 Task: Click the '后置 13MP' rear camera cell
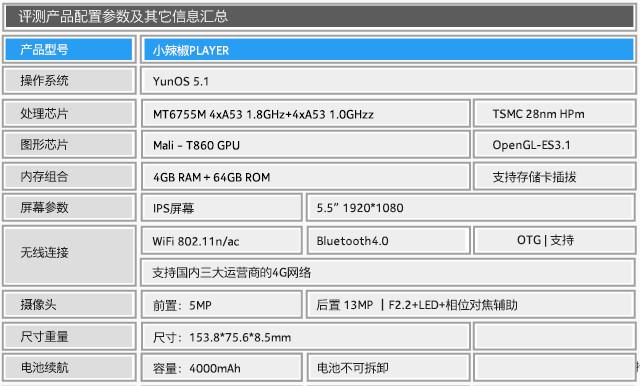pyautogui.click(x=471, y=304)
